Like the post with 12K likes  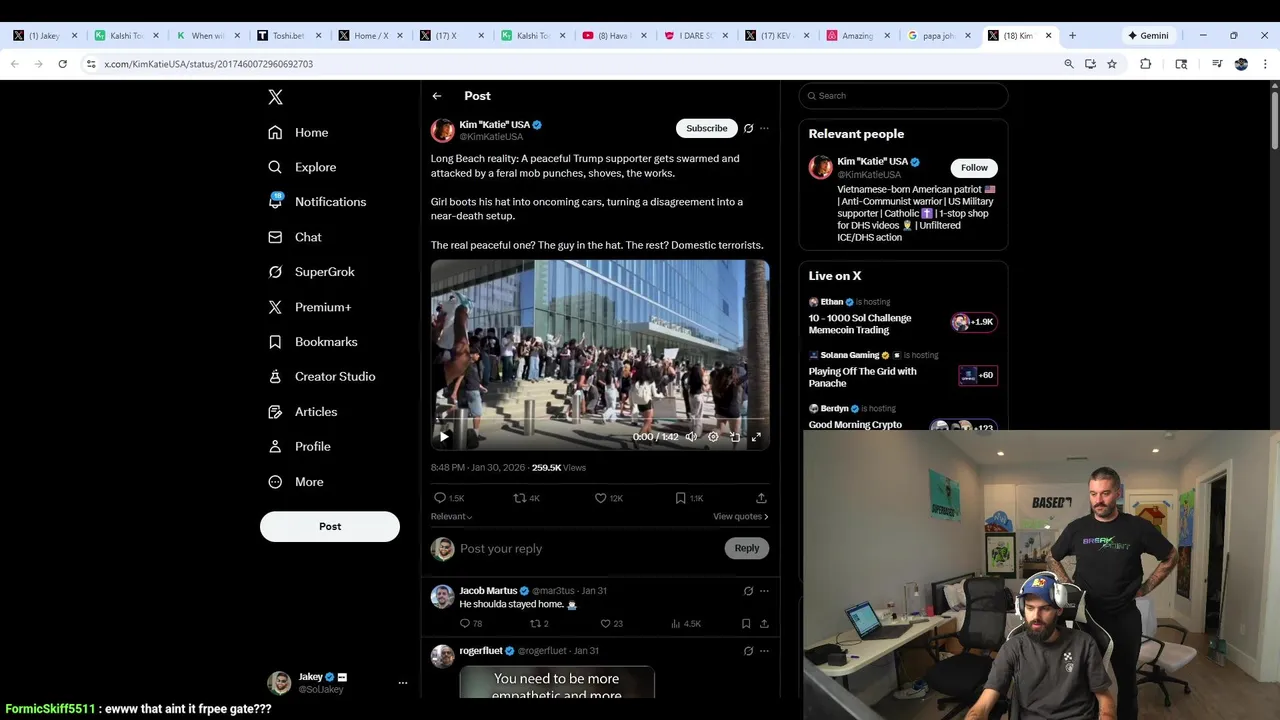[x=608, y=498]
